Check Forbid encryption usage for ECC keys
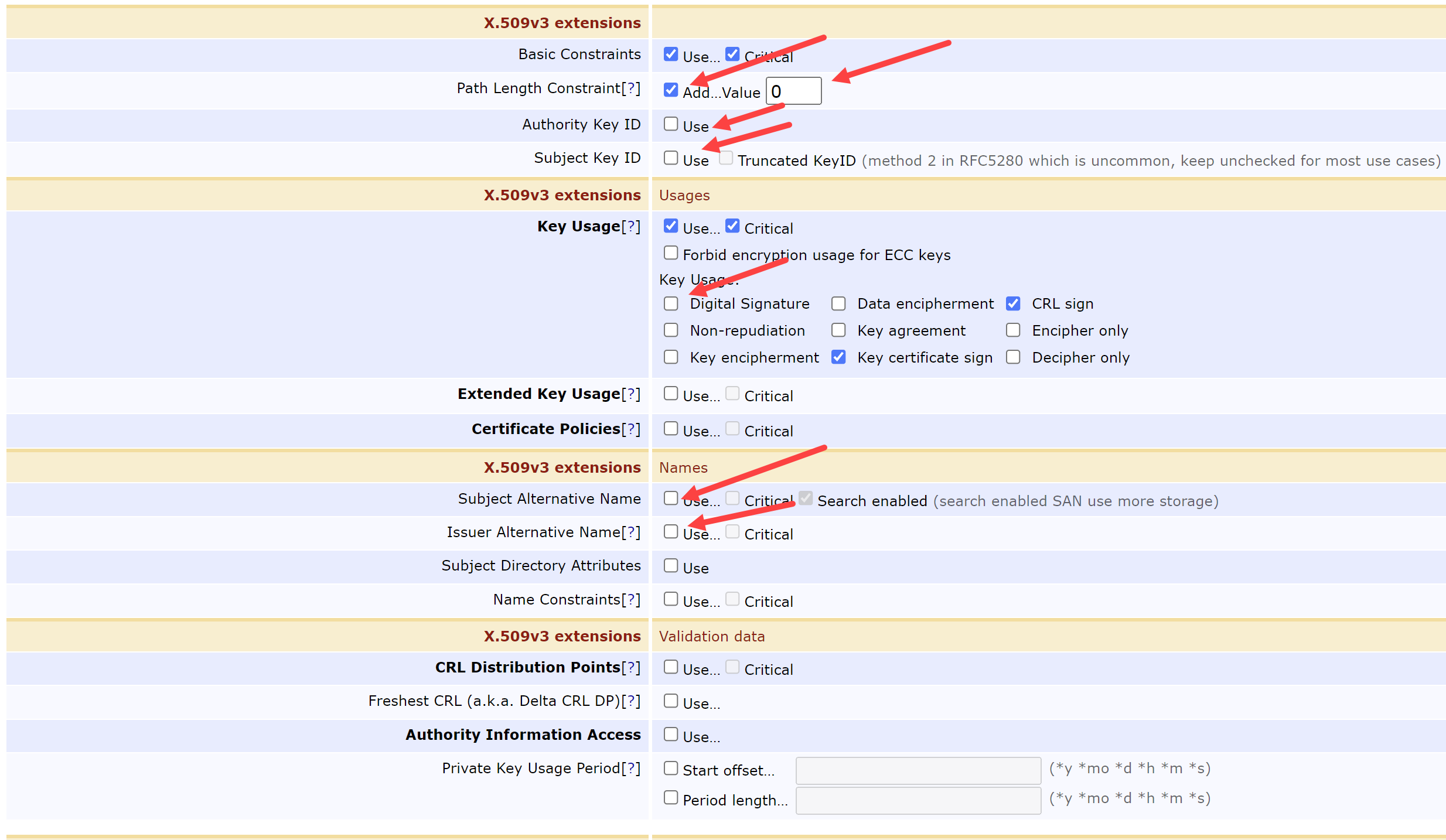This screenshot has width=1446, height=840. pos(671,253)
